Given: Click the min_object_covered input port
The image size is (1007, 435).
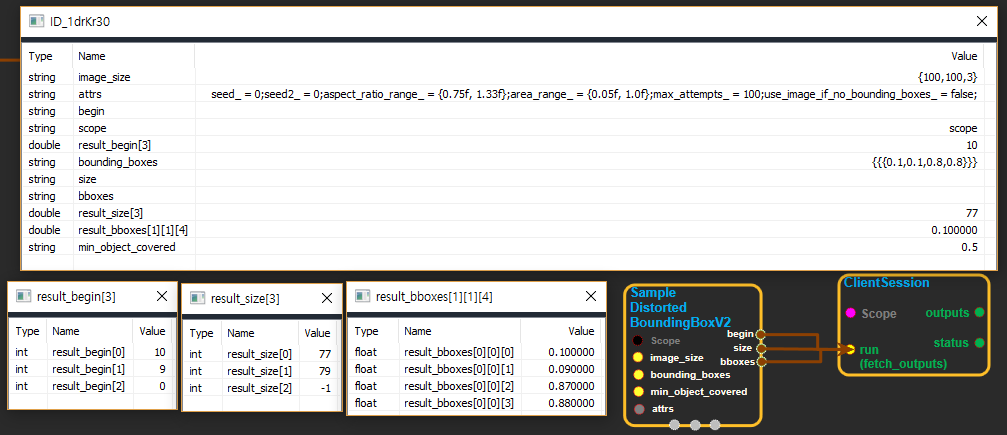Looking at the screenshot, I should (x=638, y=391).
